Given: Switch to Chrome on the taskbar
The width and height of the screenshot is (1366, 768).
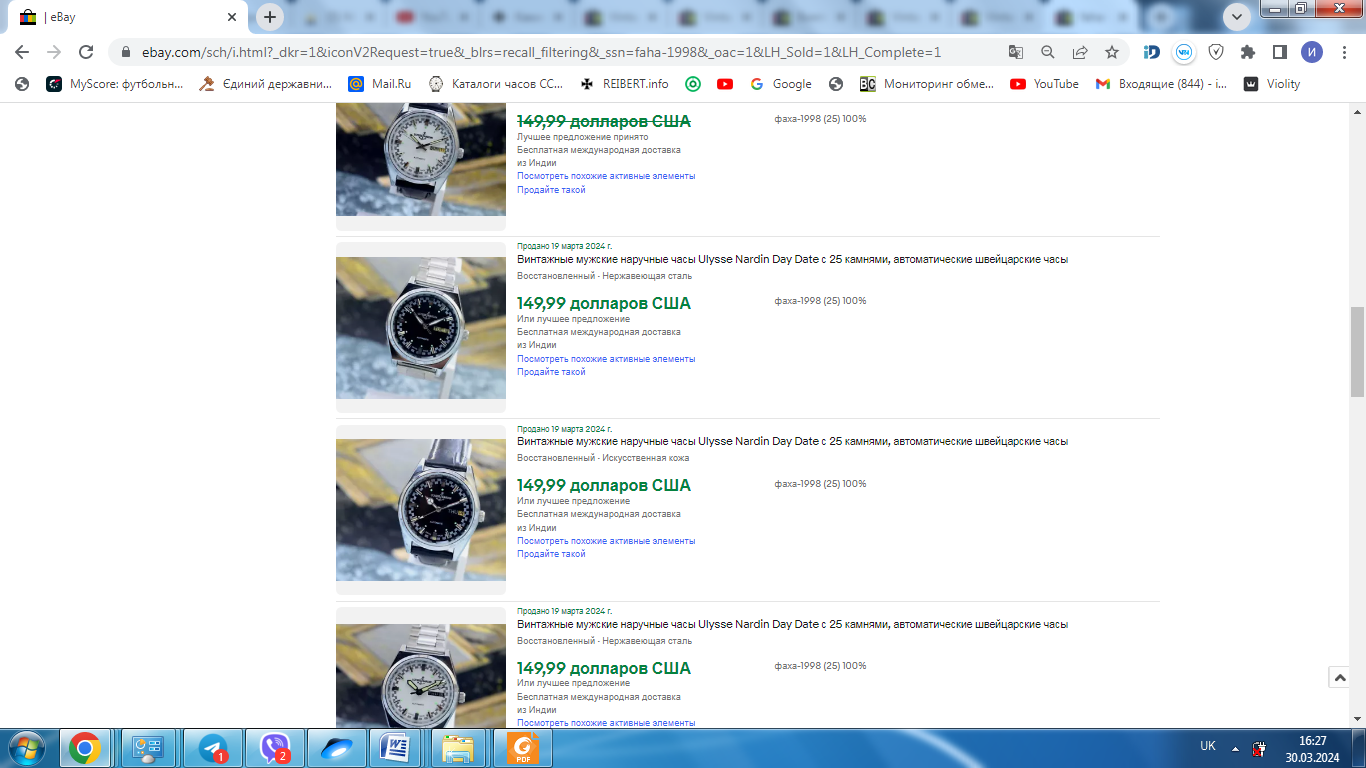Looking at the screenshot, I should (85, 748).
